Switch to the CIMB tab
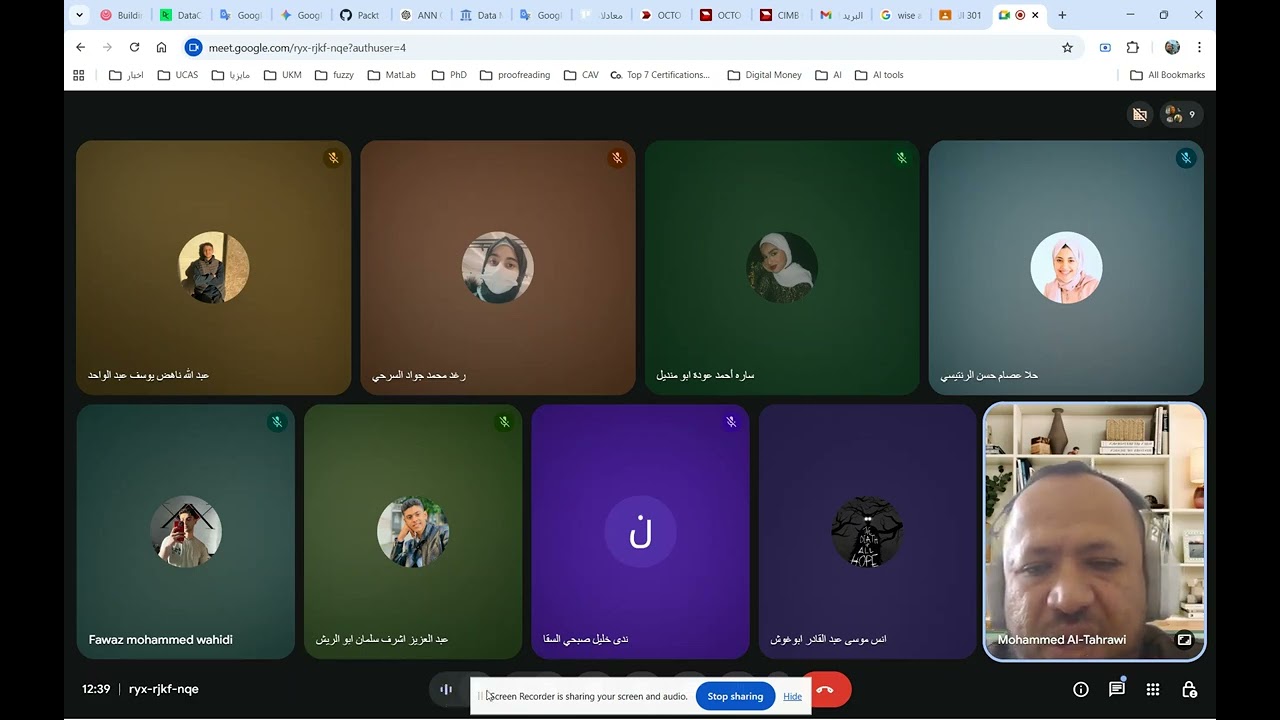The height and width of the screenshot is (720, 1280). point(780,15)
